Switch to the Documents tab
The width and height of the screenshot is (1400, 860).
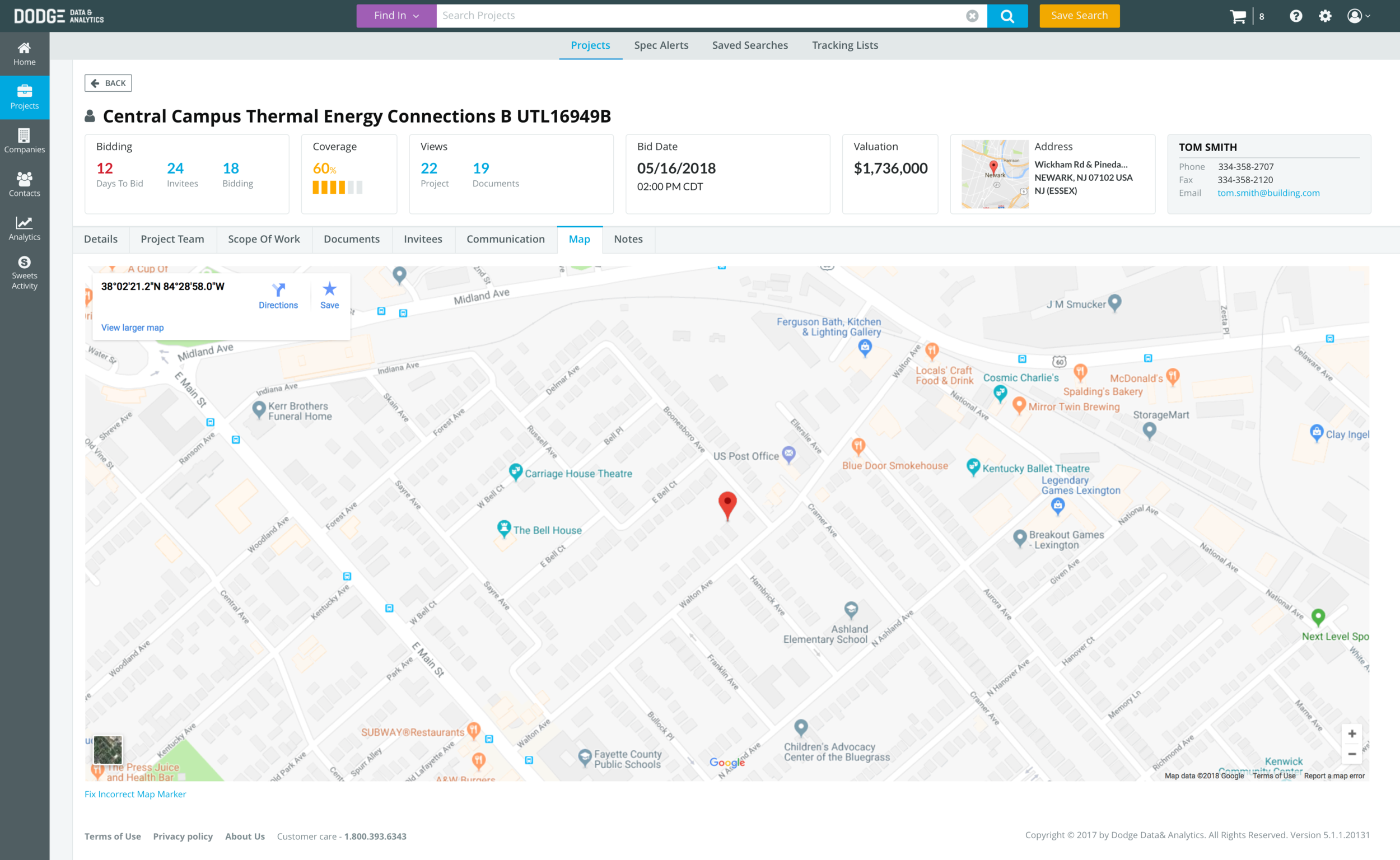tap(352, 239)
